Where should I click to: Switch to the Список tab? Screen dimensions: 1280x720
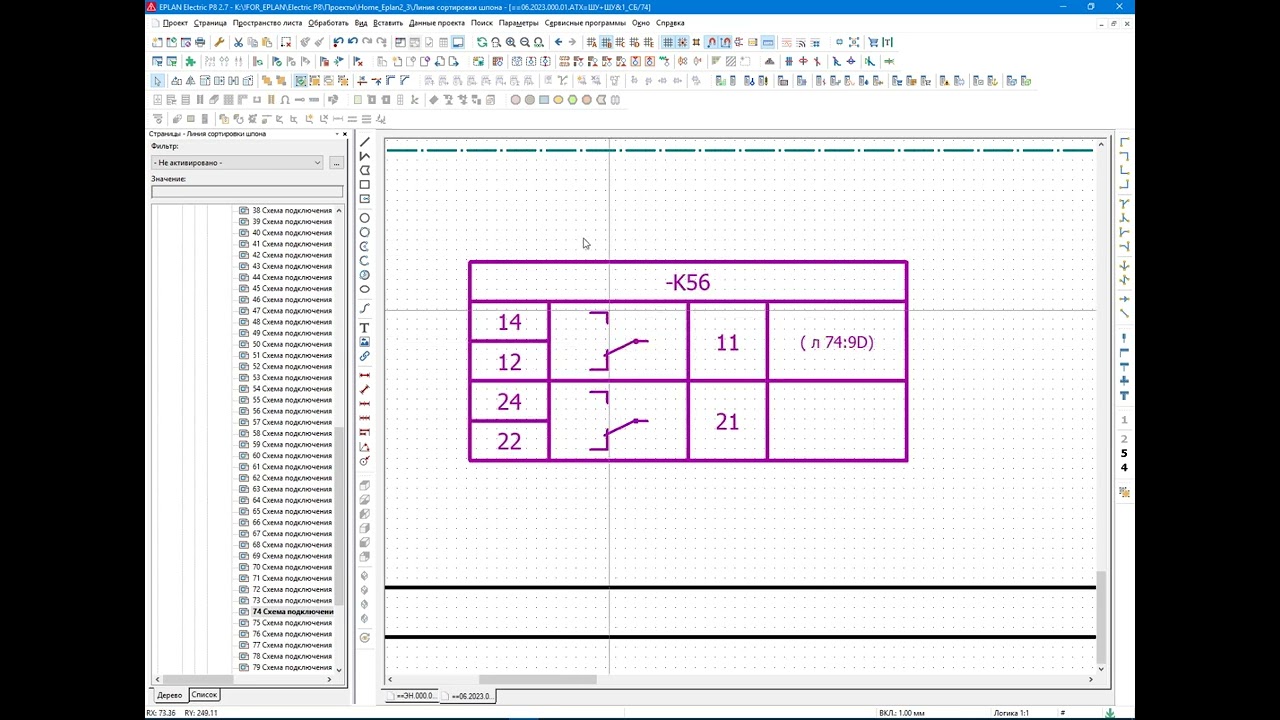coord(204,695)
